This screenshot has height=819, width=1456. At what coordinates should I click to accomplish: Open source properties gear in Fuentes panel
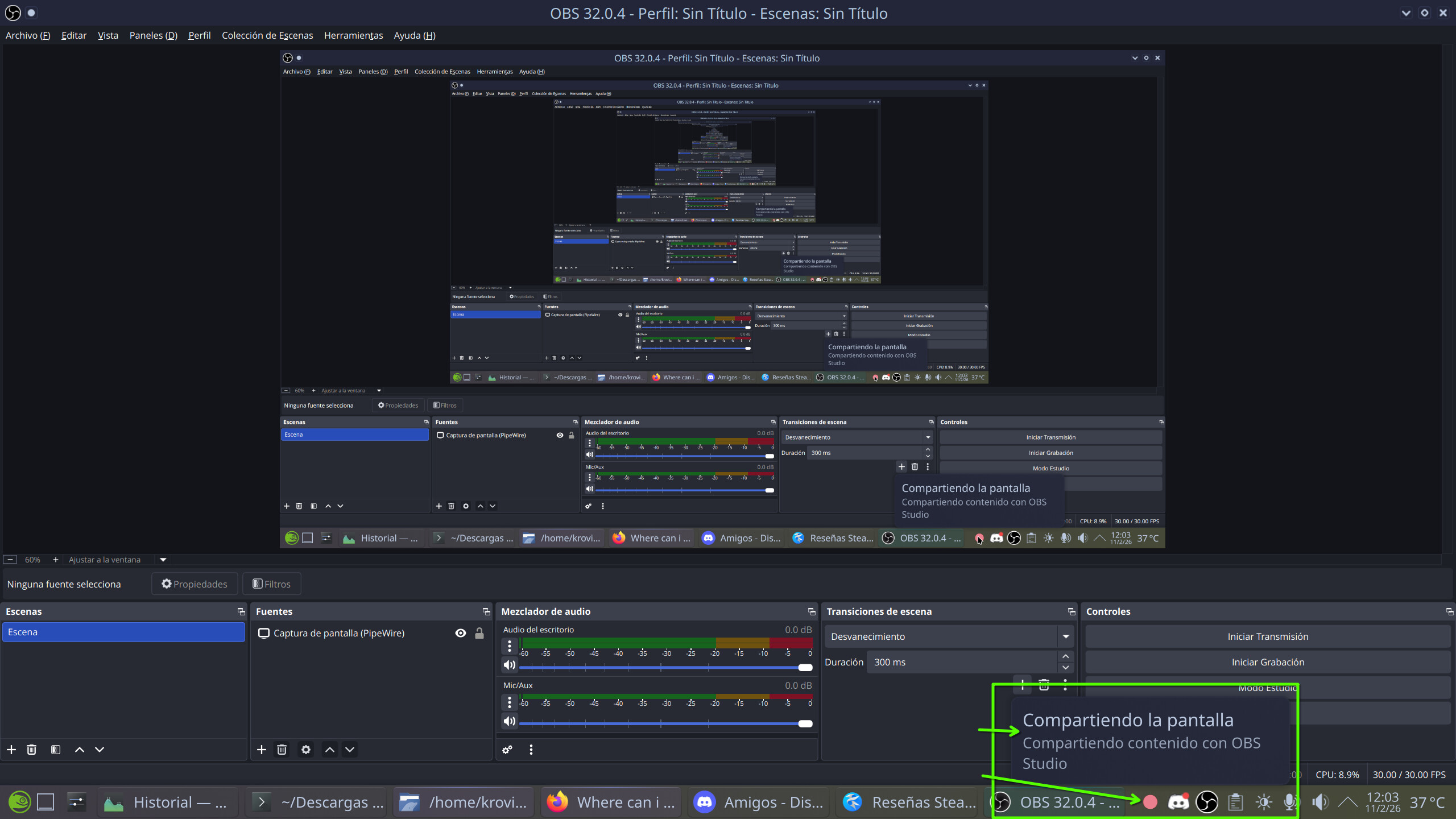tap(306, 750)
